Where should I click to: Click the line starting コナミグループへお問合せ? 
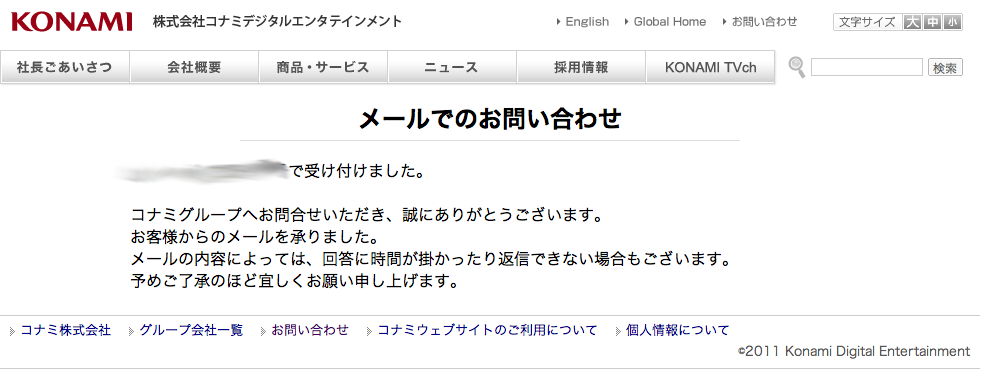pos(367,215)
